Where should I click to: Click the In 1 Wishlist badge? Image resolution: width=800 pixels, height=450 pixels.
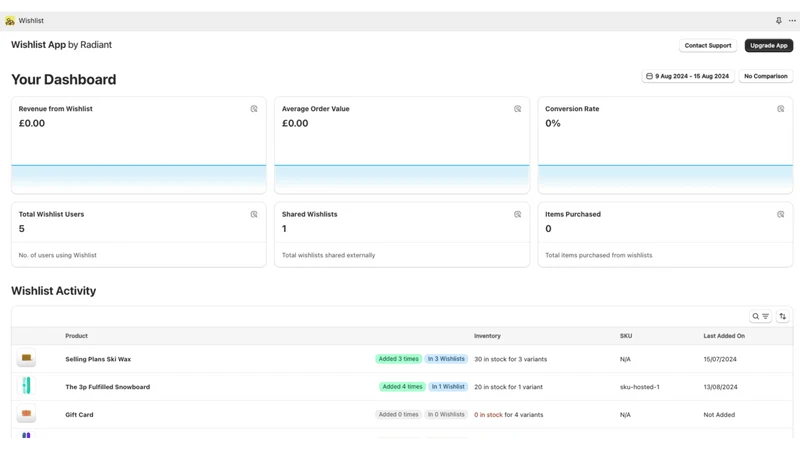tap(448, 387)
